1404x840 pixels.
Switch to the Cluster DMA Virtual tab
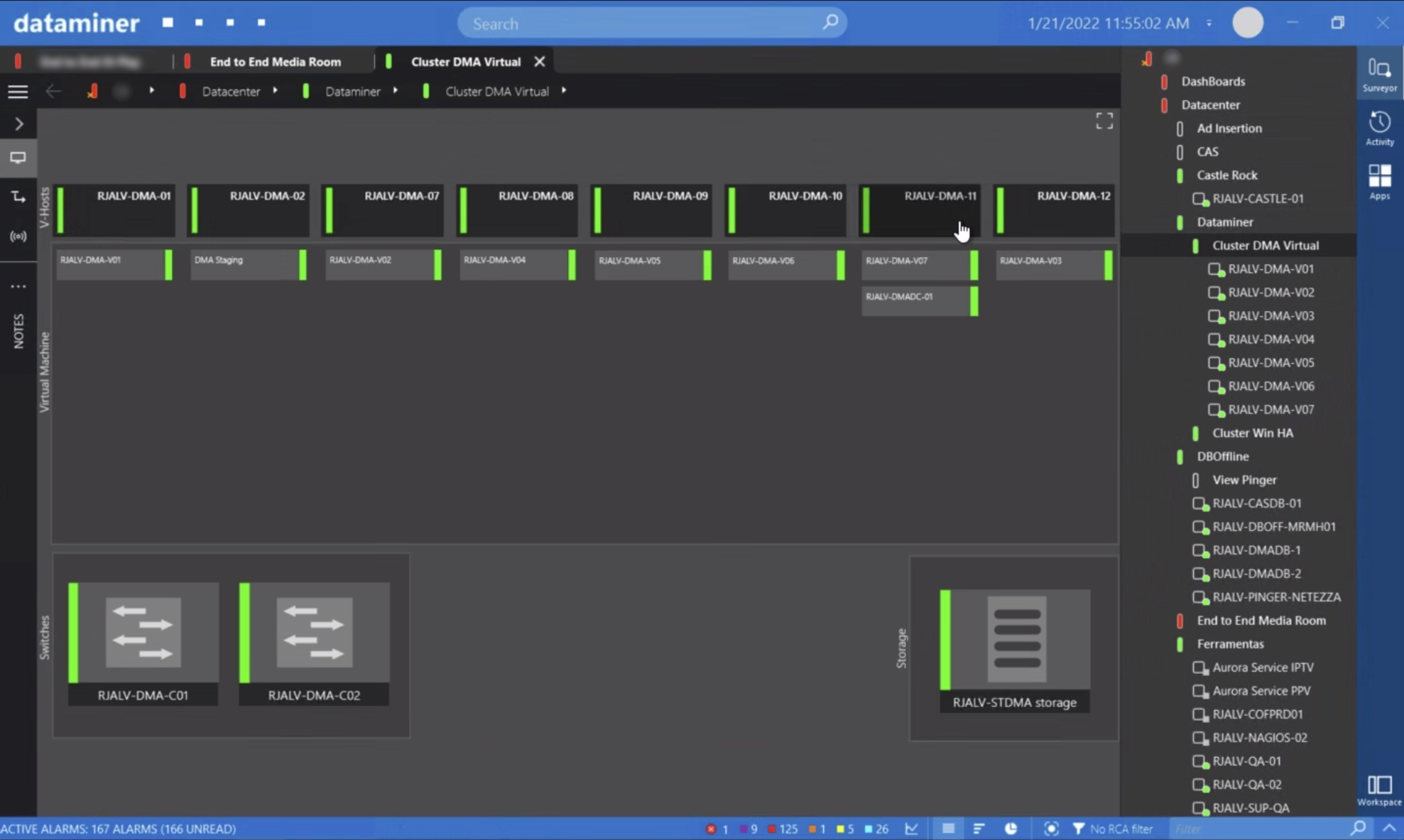click(x=466, y=62)
